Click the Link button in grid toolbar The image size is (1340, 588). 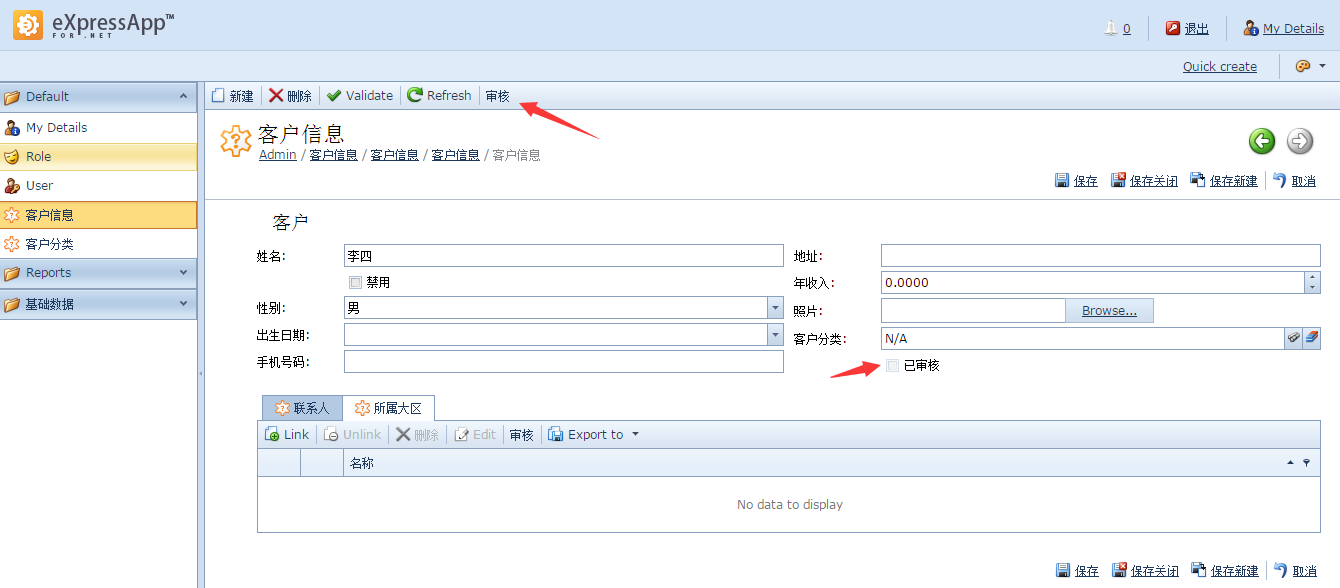point(287,434)
